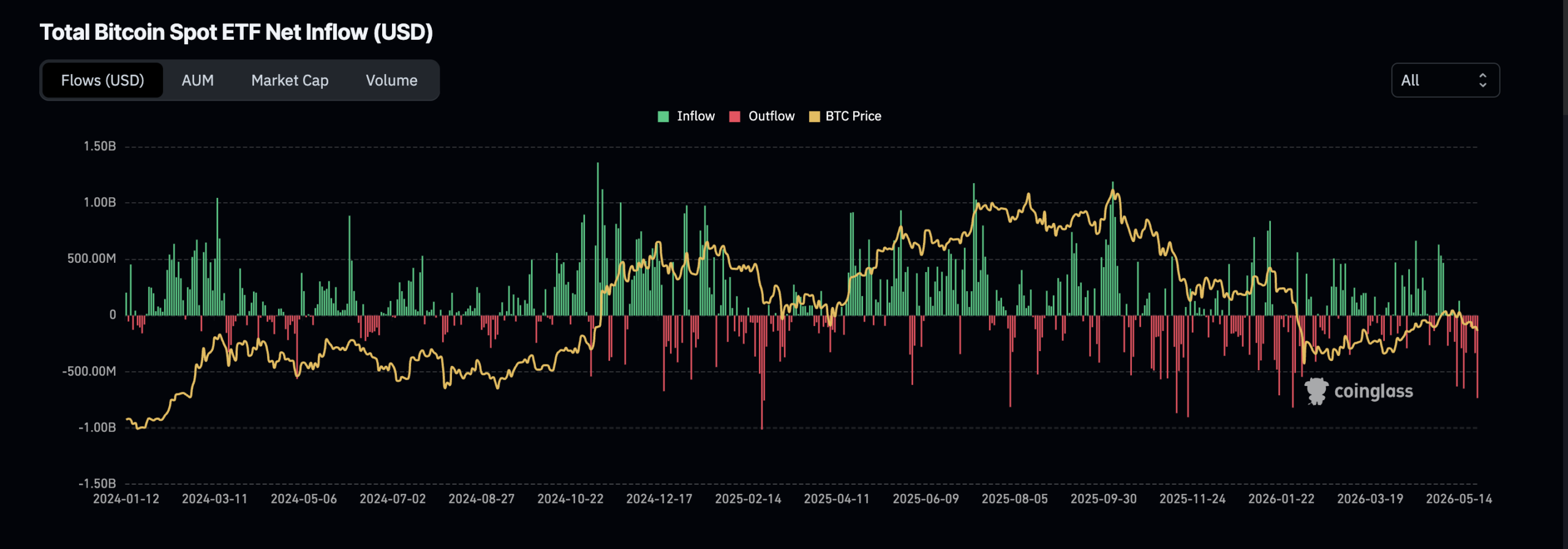Click the 2026-05-14 date label
This screenshot has width=1568, height=549.
point(1459,499)
